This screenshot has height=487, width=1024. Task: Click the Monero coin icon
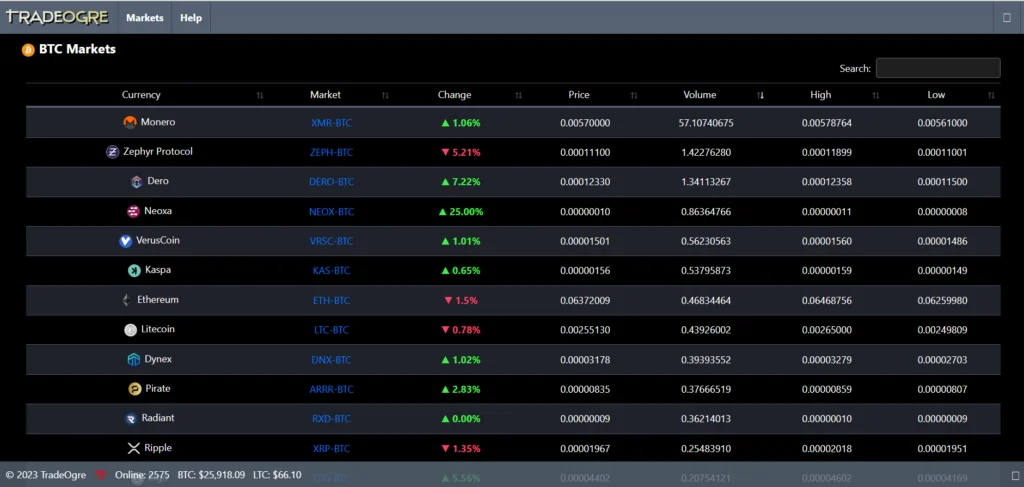click(130, 122)
